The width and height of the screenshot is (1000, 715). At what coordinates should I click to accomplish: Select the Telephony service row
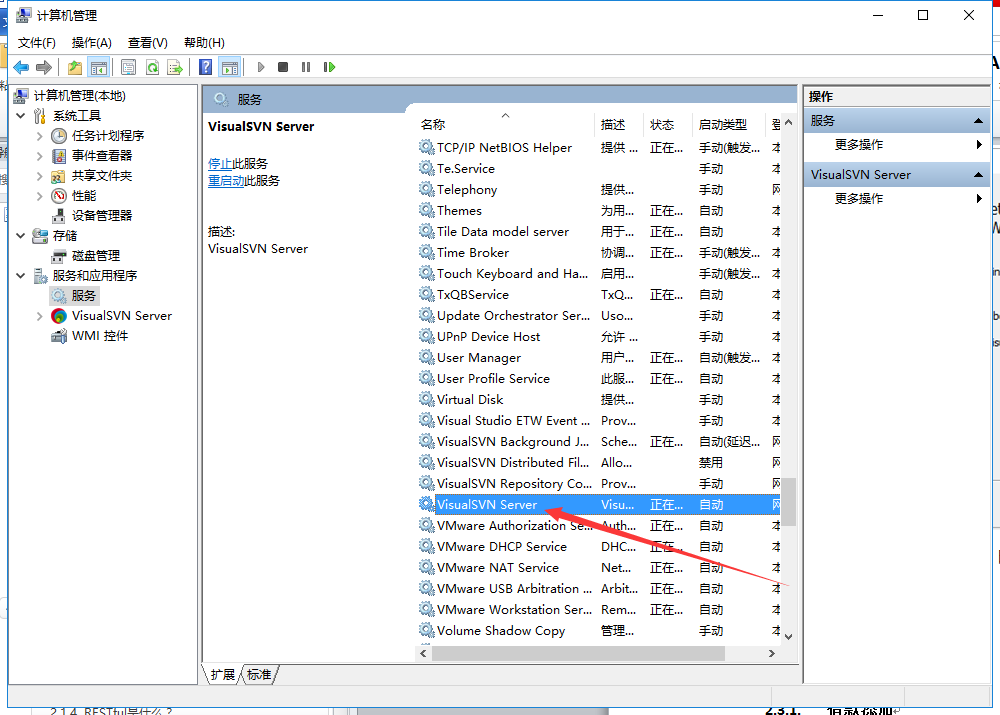[x=599, y=189]
